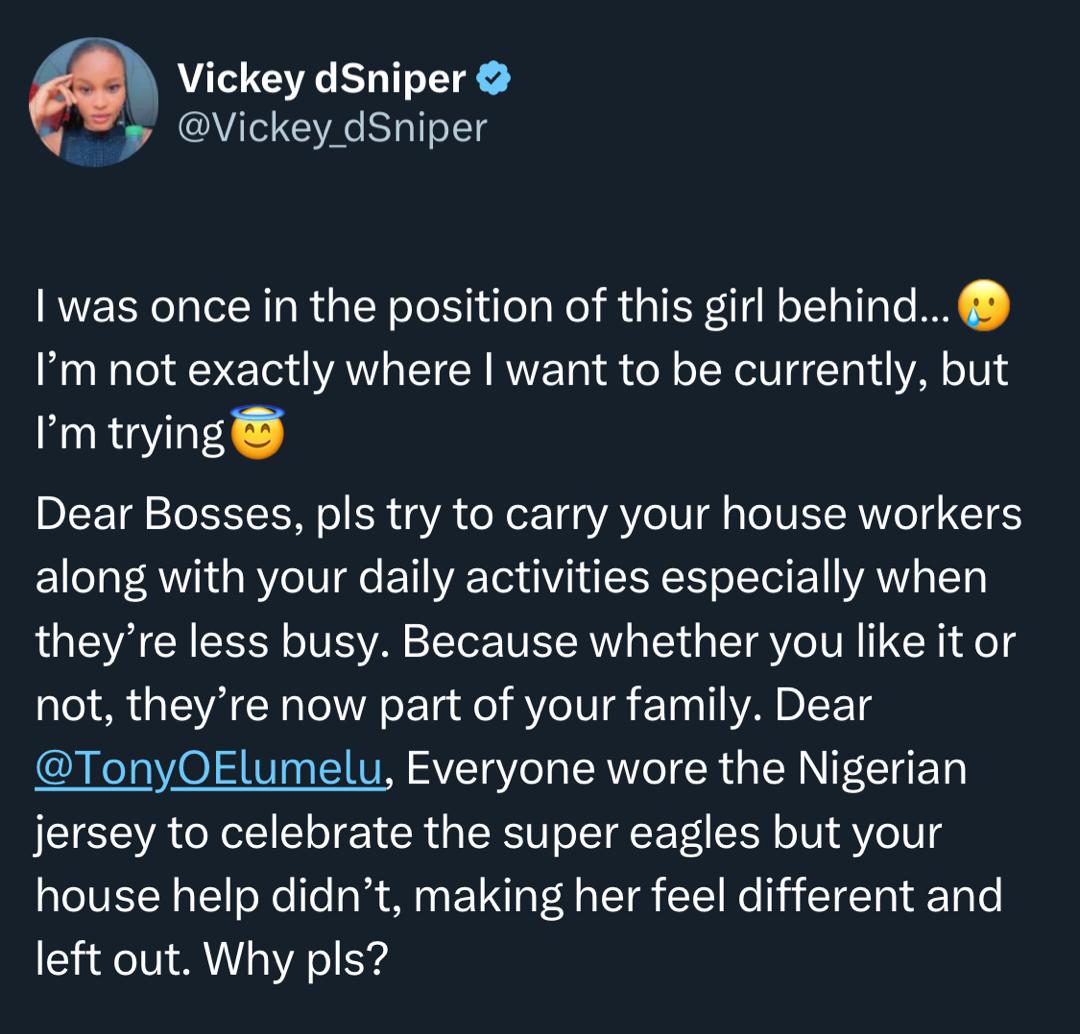The image size is (1080, 1034).
Task: Click the blue verified badge
Action: [x=494, y=78]
